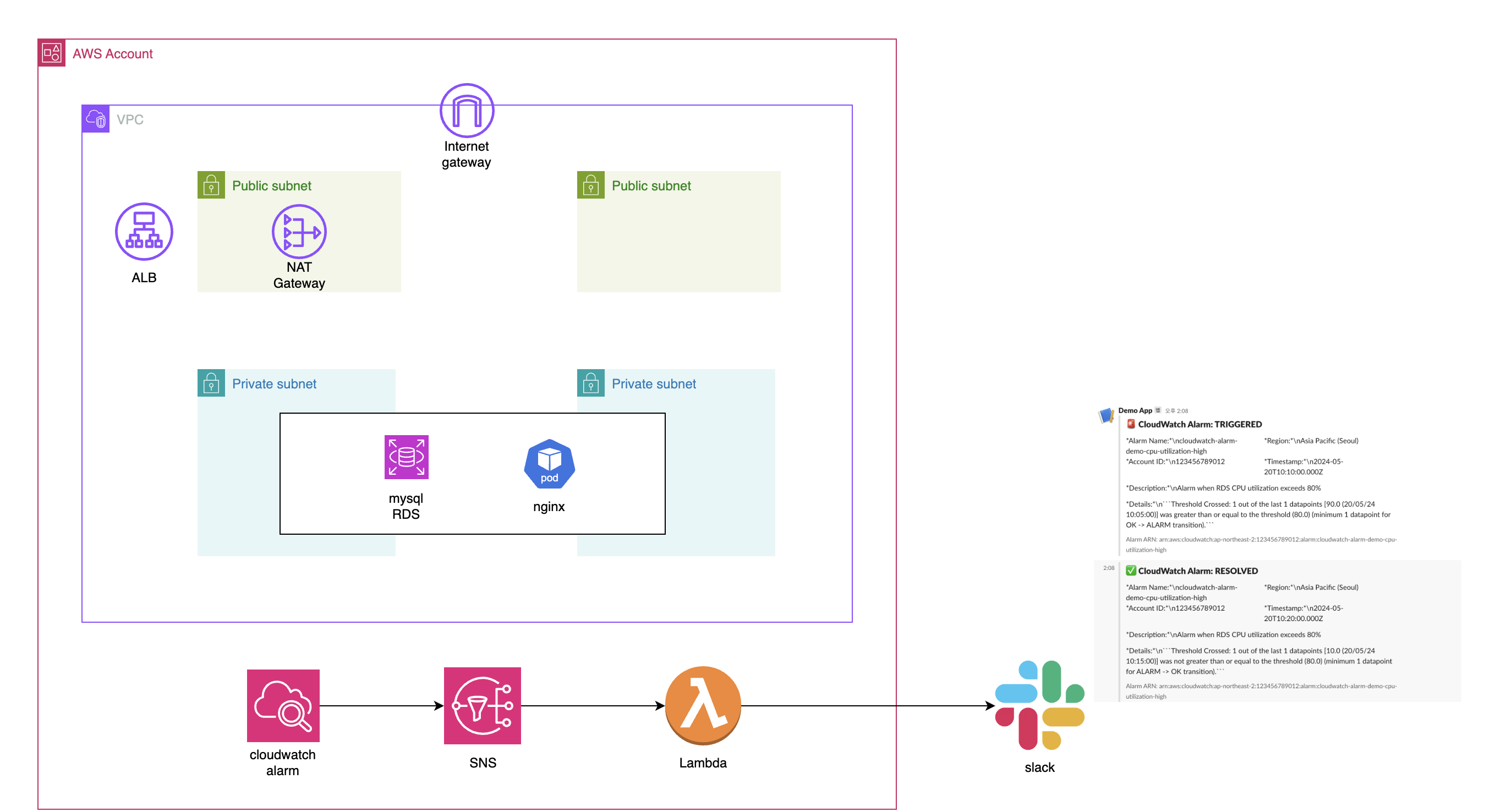
Task: Select the ALB load balancer icon
Action: 144,232
